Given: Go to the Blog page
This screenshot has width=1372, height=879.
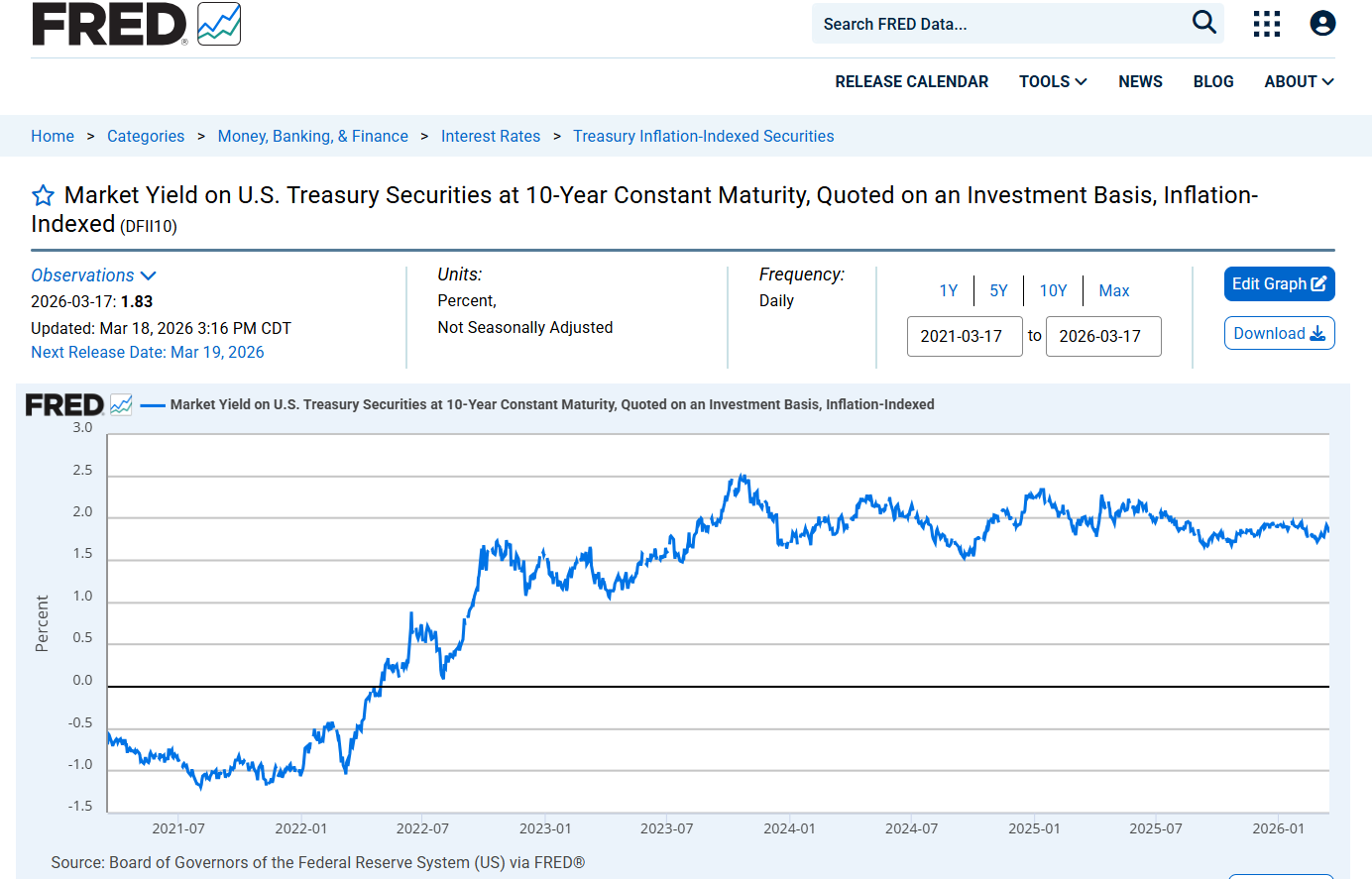Looking at the screenshot, I should pyautogui.click(x=1213, y=81).
